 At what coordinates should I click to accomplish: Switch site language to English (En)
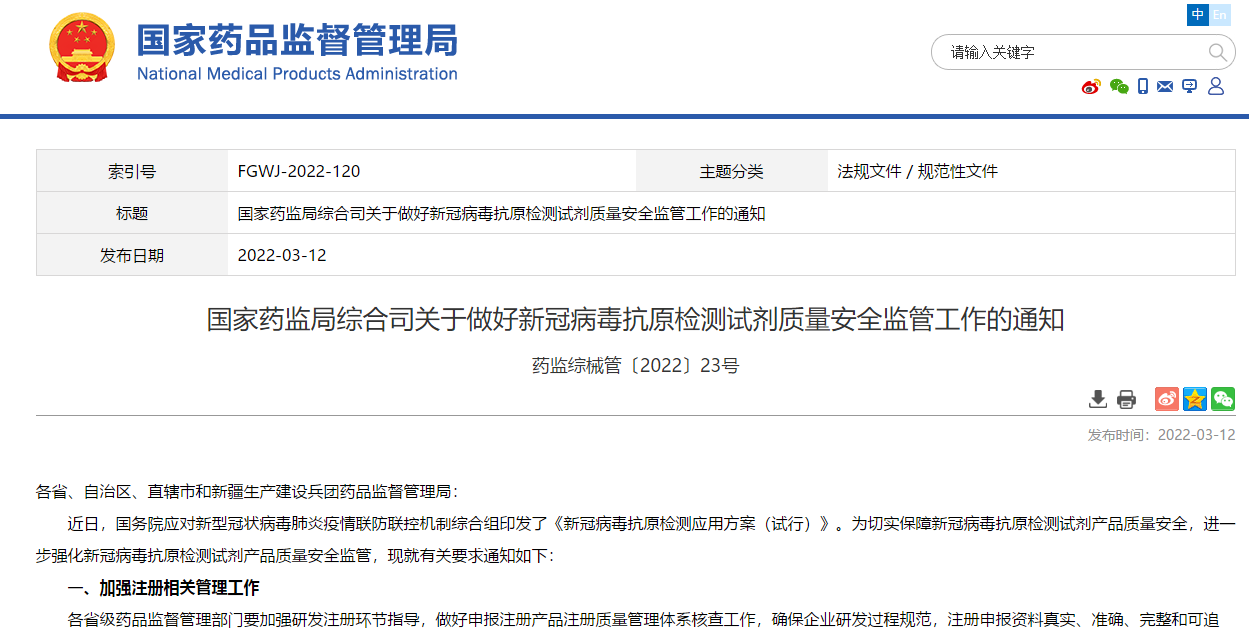[x=1220, y=15]
